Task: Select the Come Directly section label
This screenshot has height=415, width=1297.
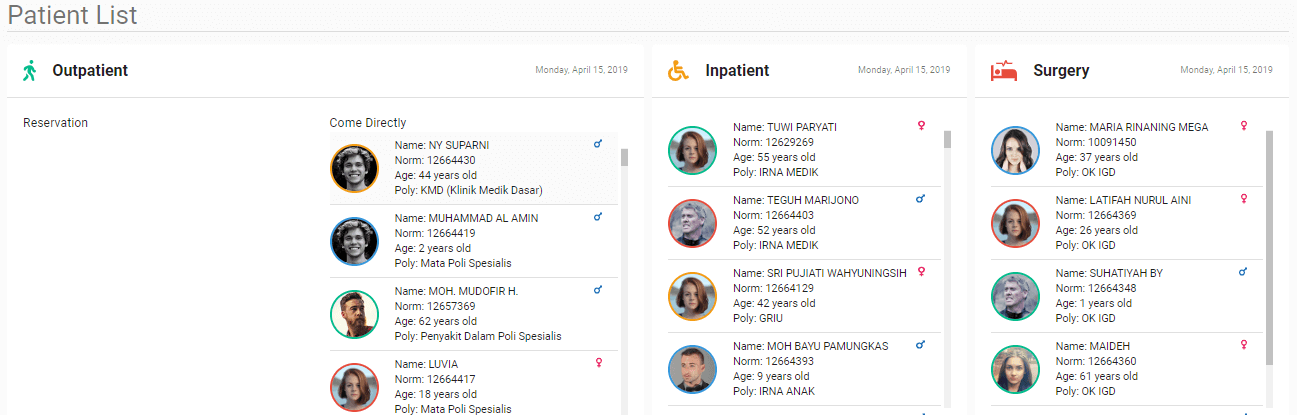Action: pyautogui.click(x=368, y=123)
